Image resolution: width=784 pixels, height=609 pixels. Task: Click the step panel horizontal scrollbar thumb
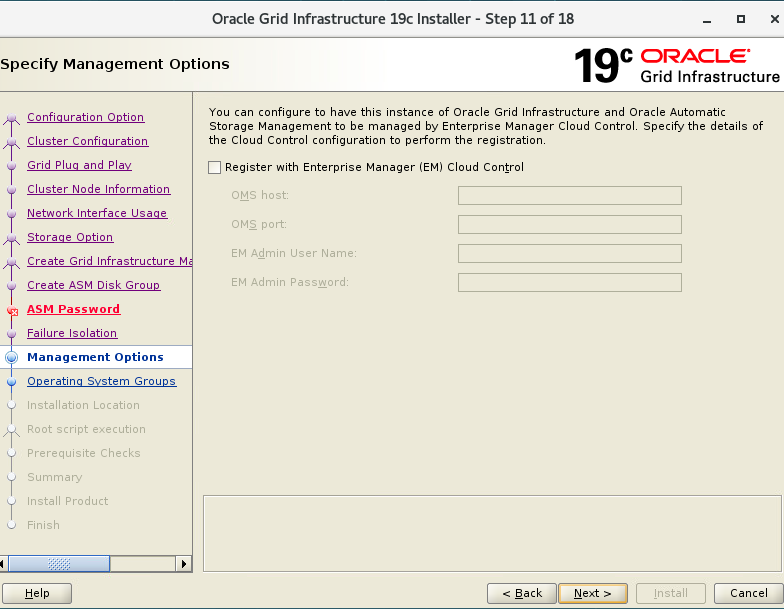[x=59, y=564]
